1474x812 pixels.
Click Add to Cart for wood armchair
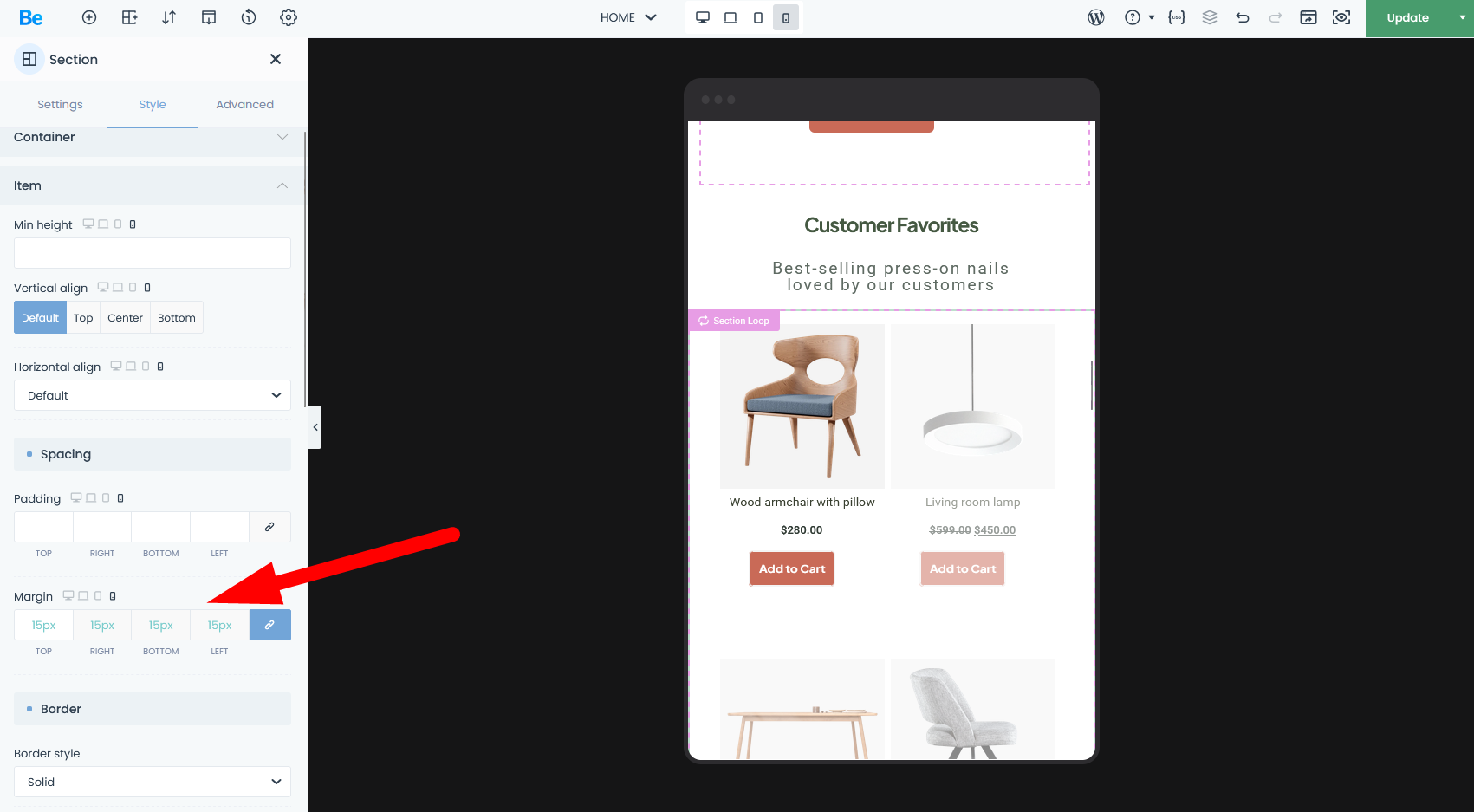pos(792,568)
